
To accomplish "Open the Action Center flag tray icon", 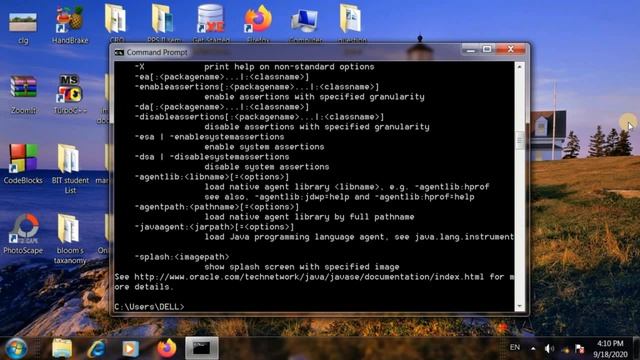I will (x=579, y=349).
